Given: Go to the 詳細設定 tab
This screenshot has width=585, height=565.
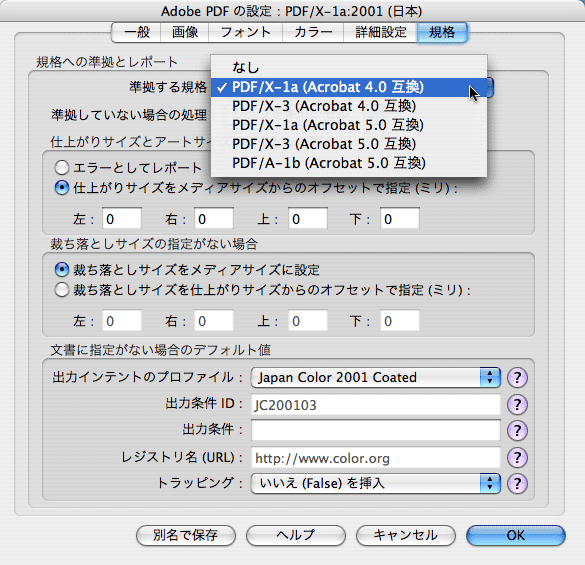Looking at the screenshot, I should [x=380, y=32].
